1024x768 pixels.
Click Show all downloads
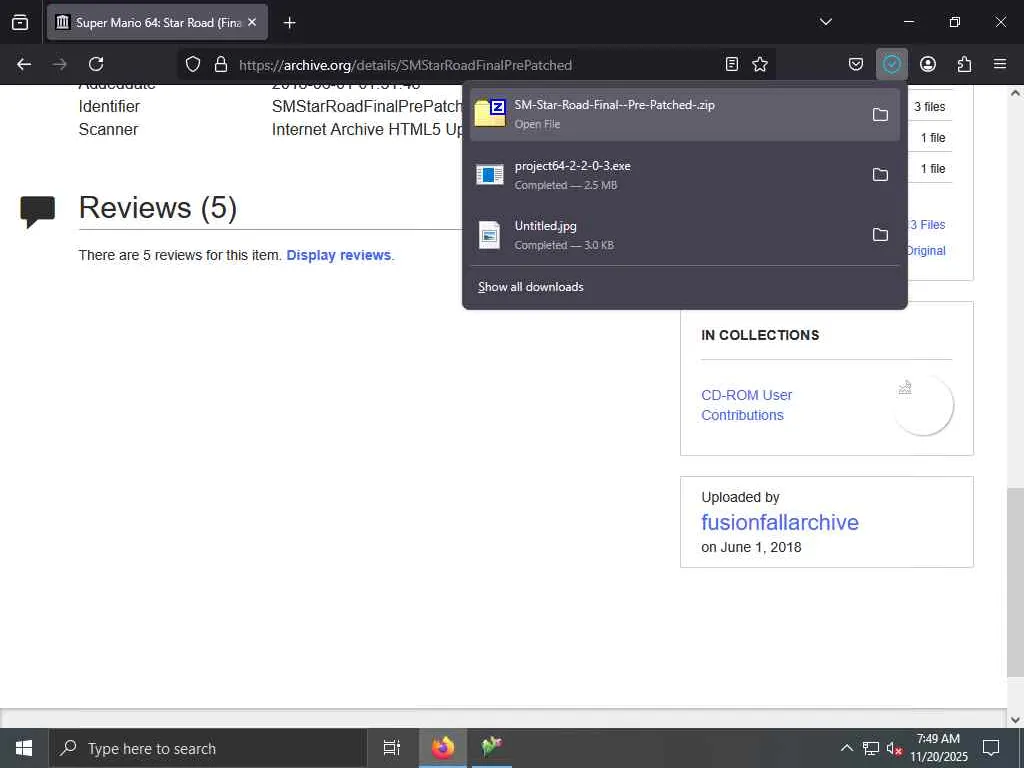[x=530, y=287]
